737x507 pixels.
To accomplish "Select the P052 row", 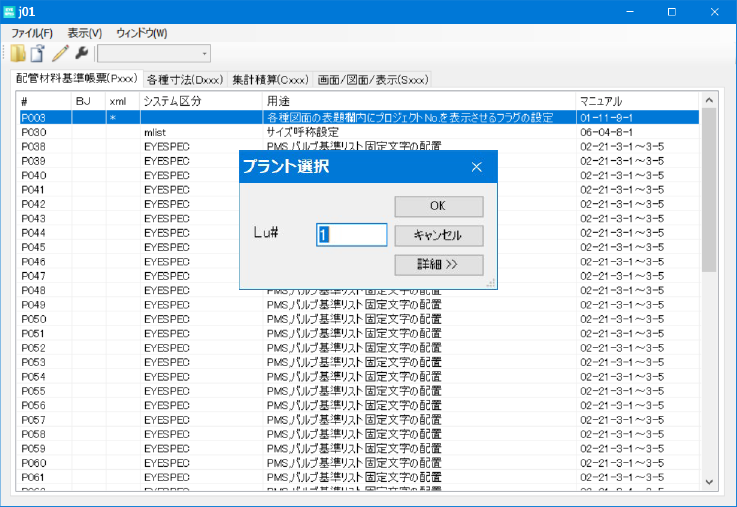I will pos(359,348).
